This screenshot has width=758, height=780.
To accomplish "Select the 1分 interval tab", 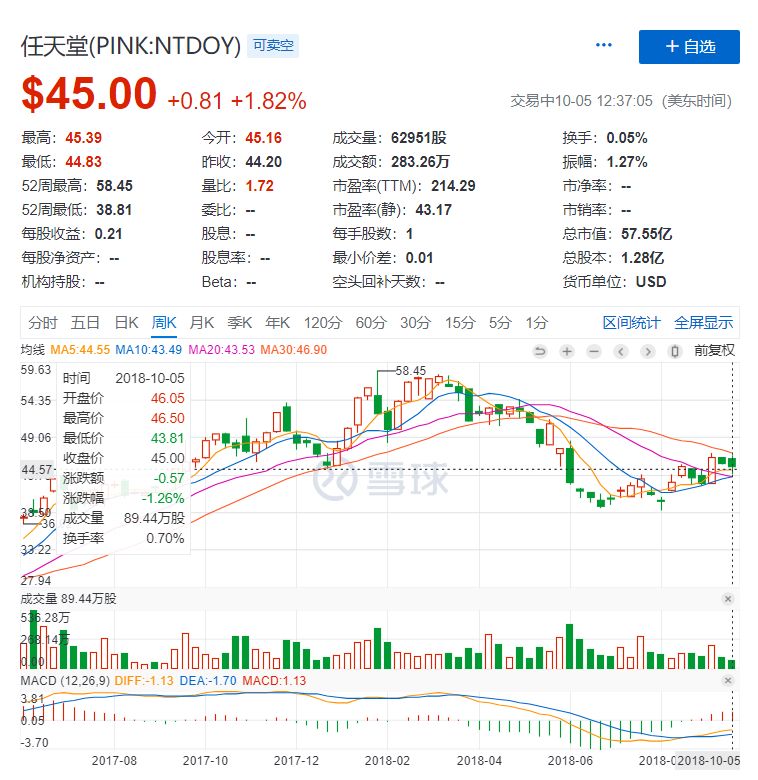I will tap(537, 323).
